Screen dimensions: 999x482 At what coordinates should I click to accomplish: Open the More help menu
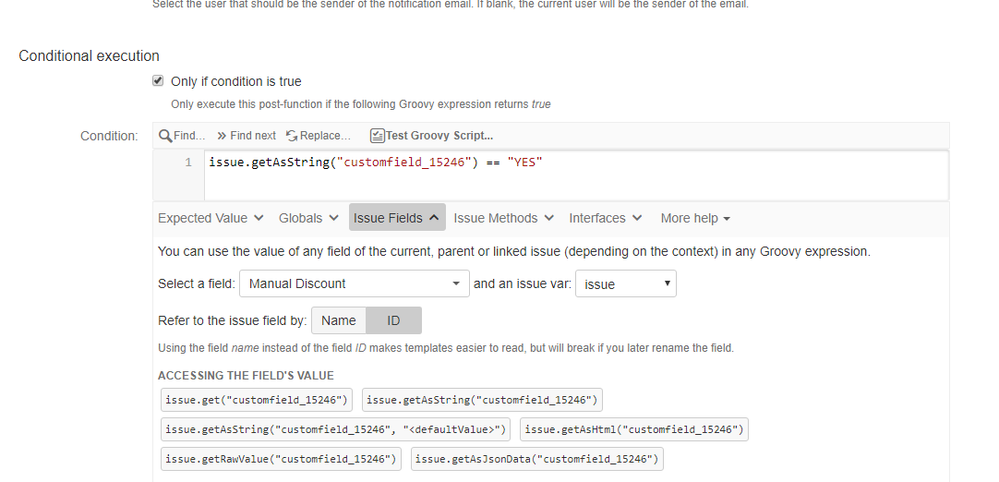[695, 218]
